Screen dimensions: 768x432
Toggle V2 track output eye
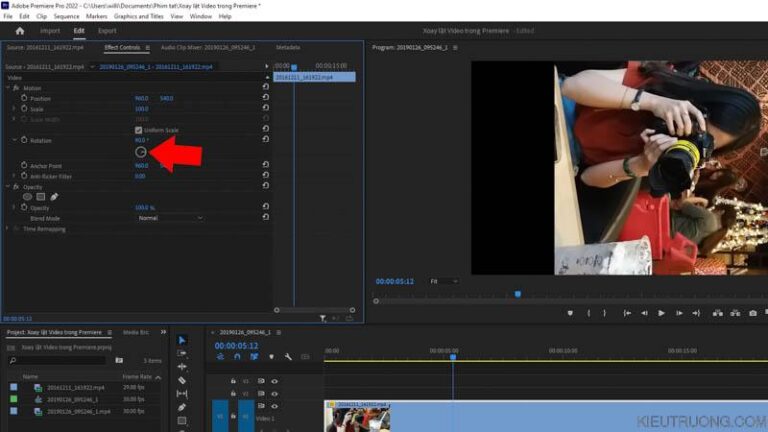click(x=275, y=393)
